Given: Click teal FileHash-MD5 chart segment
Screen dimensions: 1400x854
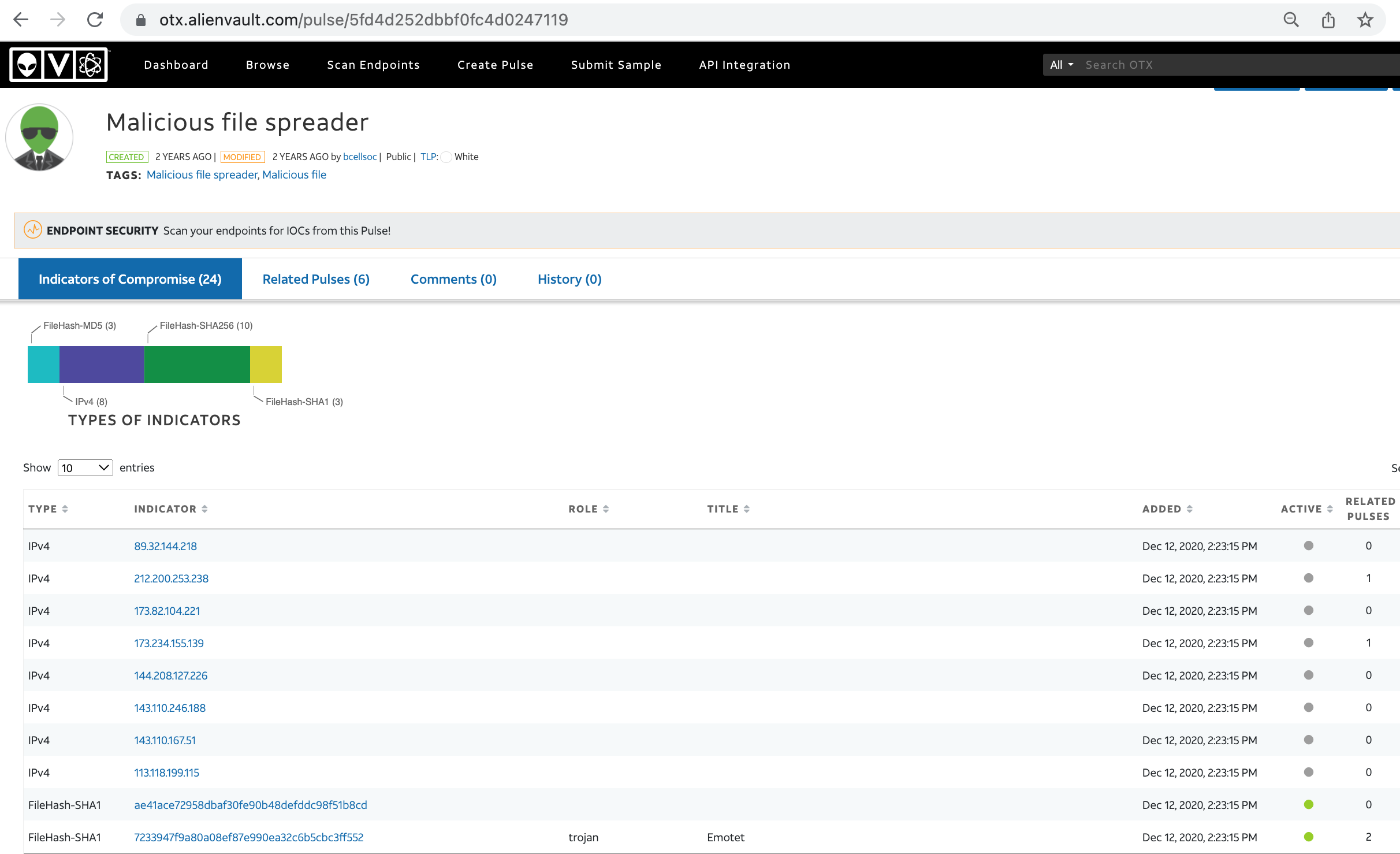Looking at the screenshot, I should tap(43, 364).
